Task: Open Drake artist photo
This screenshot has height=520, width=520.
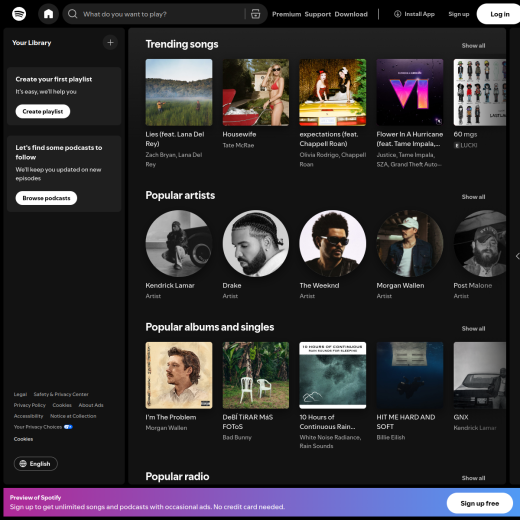Action: coord(256,243)
